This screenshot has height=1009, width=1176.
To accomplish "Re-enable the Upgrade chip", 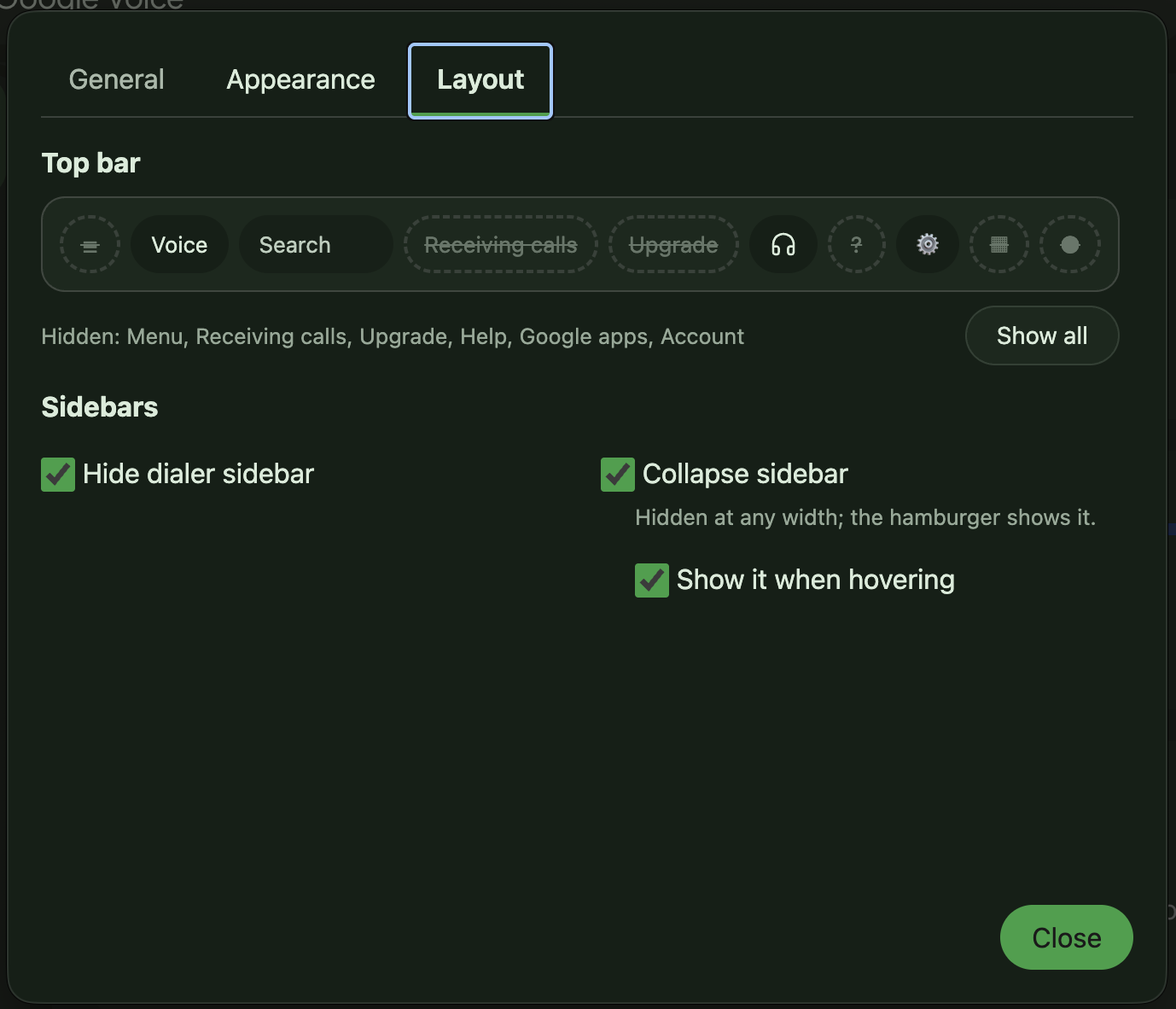I will (673, 245).
